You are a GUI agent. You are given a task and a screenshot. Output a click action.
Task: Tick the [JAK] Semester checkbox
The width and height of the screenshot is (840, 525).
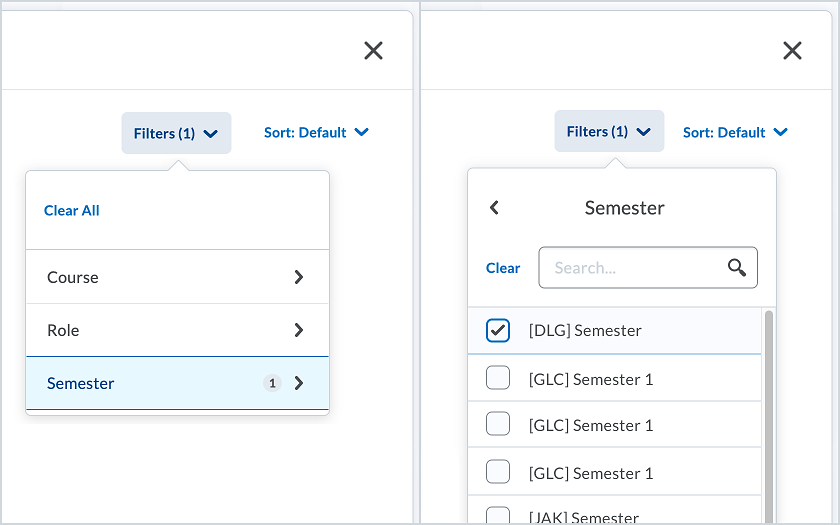[498, 516]
